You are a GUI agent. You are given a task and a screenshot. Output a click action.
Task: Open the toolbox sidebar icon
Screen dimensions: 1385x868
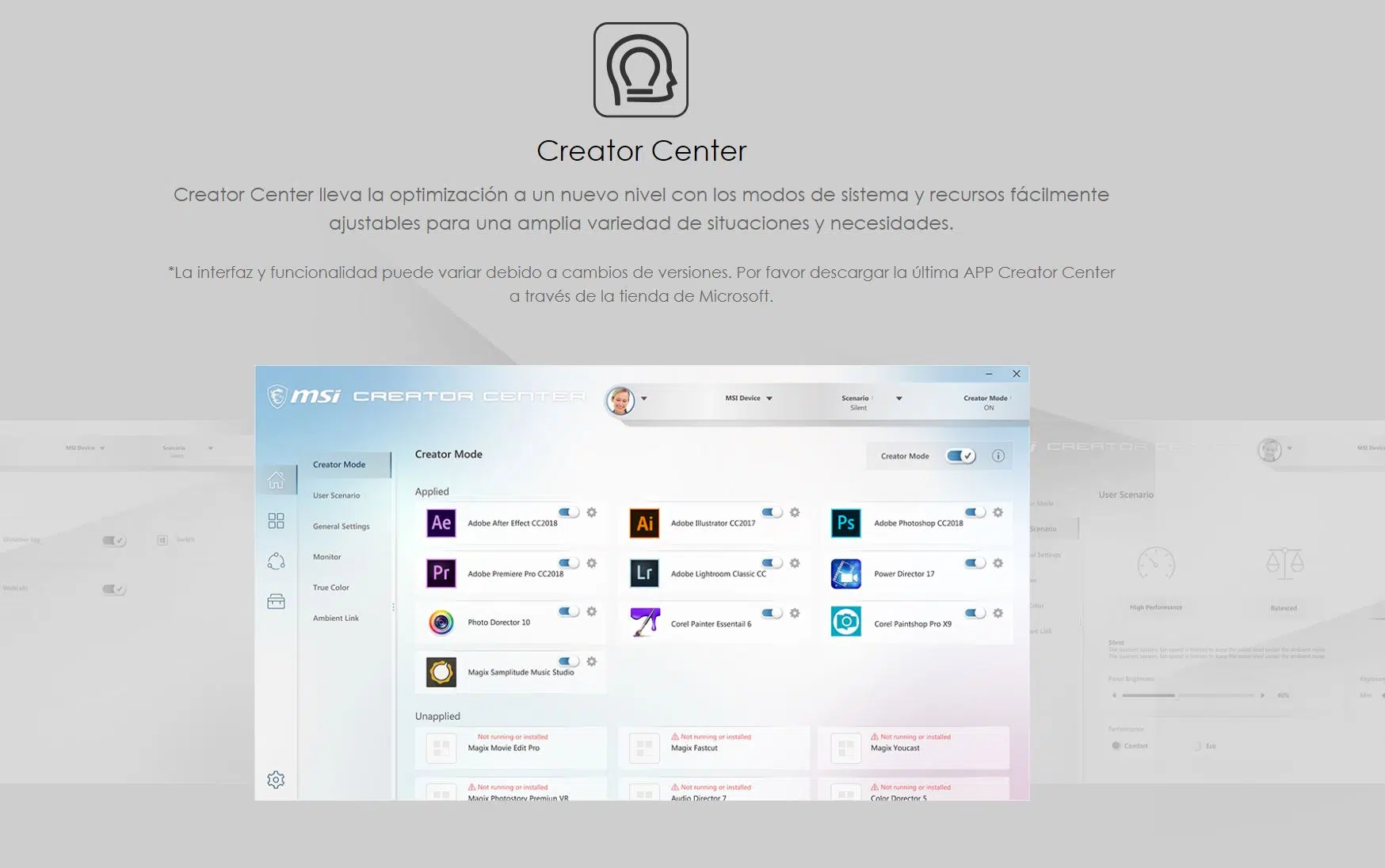point(276,602)
